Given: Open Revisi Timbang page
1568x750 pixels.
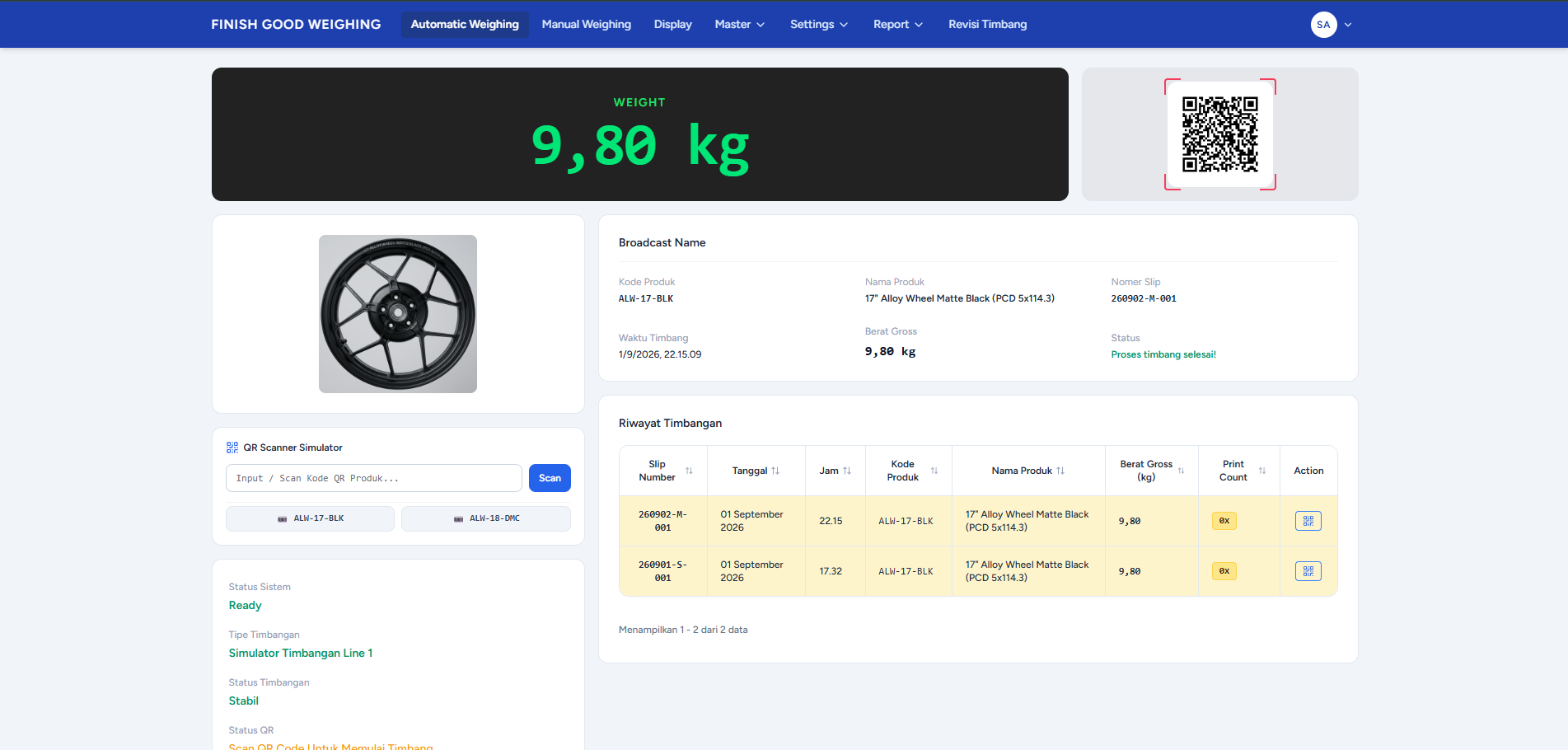Looking at the screenshot, I should pyautogui.click(x=987, y=24).
